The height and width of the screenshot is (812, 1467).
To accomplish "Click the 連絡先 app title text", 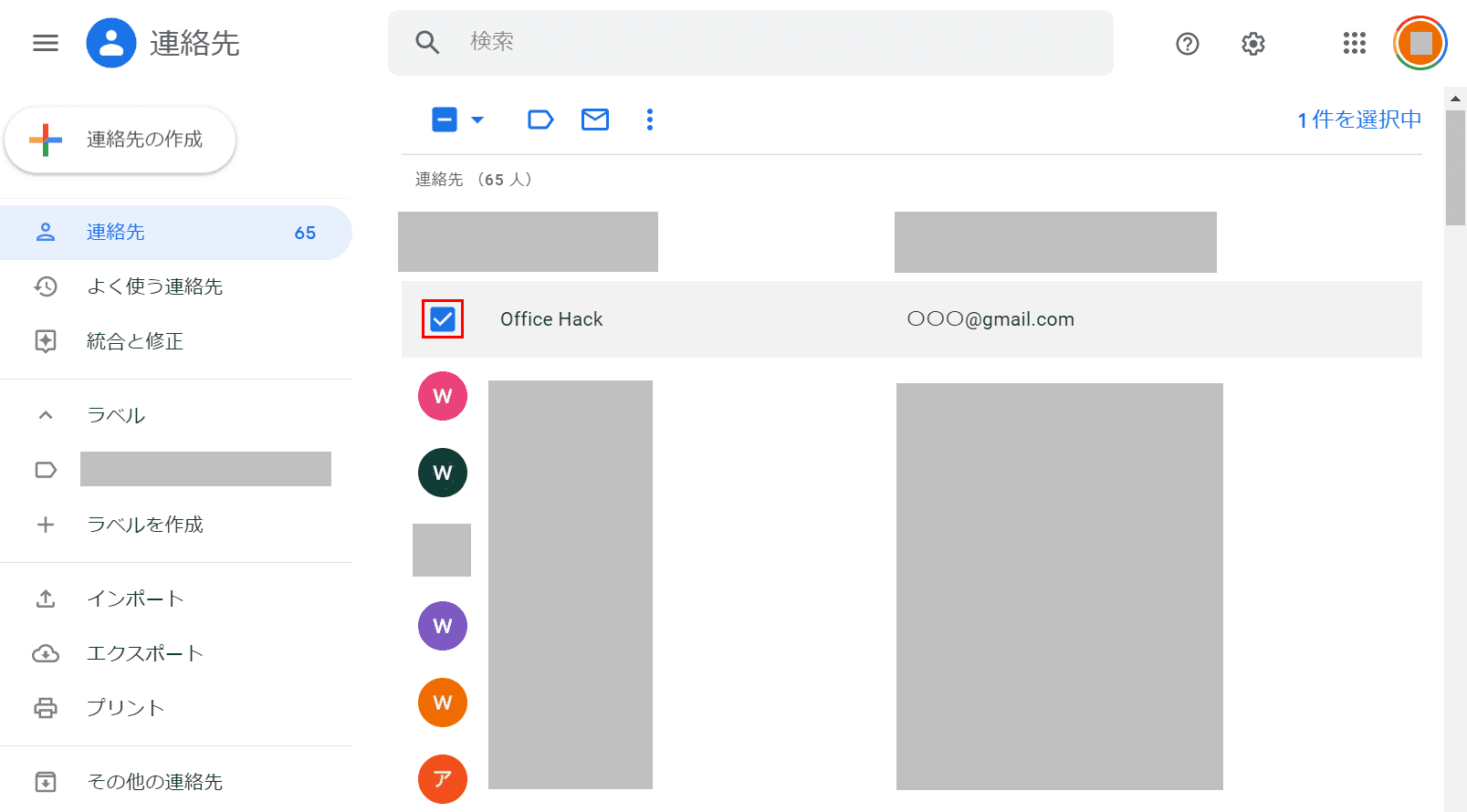I will pyautogui.click(x=194, y=43).
